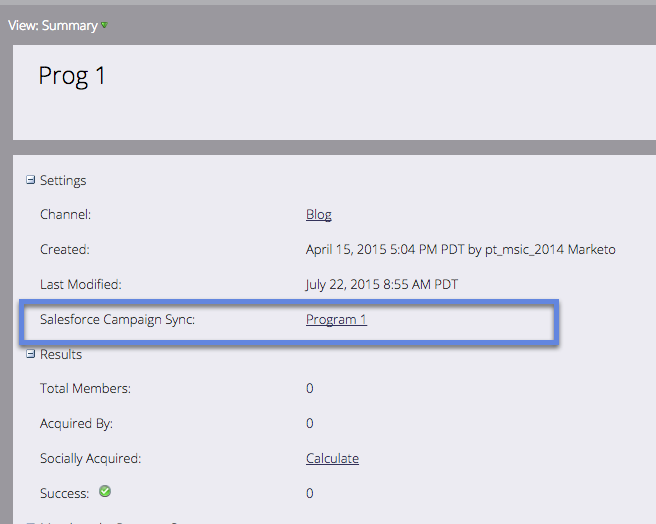This screenshot has width=656, height=524.
Task: Click Calculate for Socially Acquired
Action: (332, 458)
